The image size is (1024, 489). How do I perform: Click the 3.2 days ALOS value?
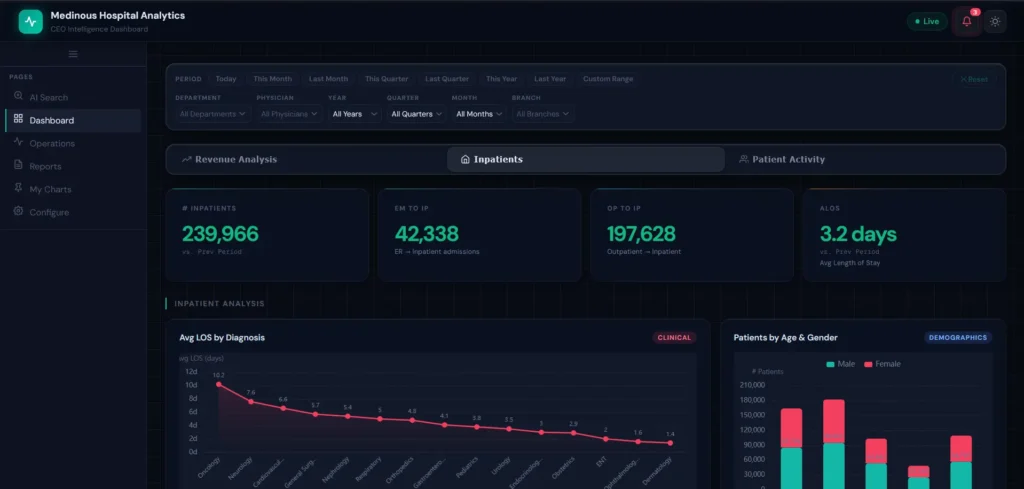pos(858,234)
